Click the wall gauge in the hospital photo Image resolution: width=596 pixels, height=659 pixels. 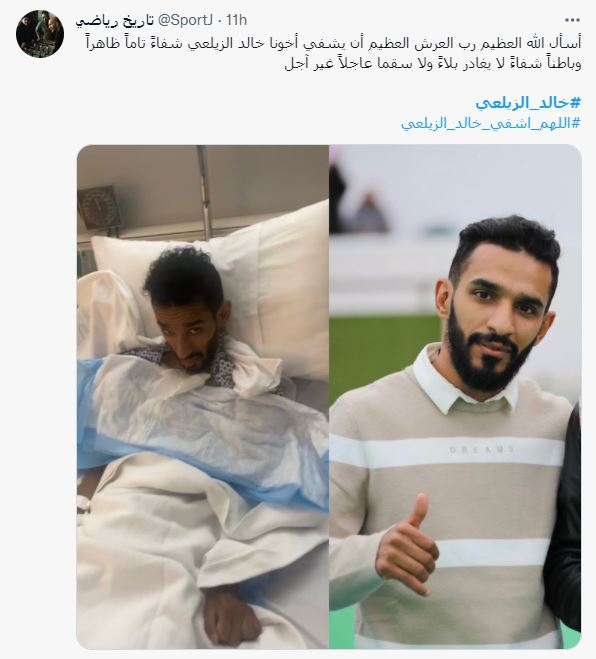[99, 208]
